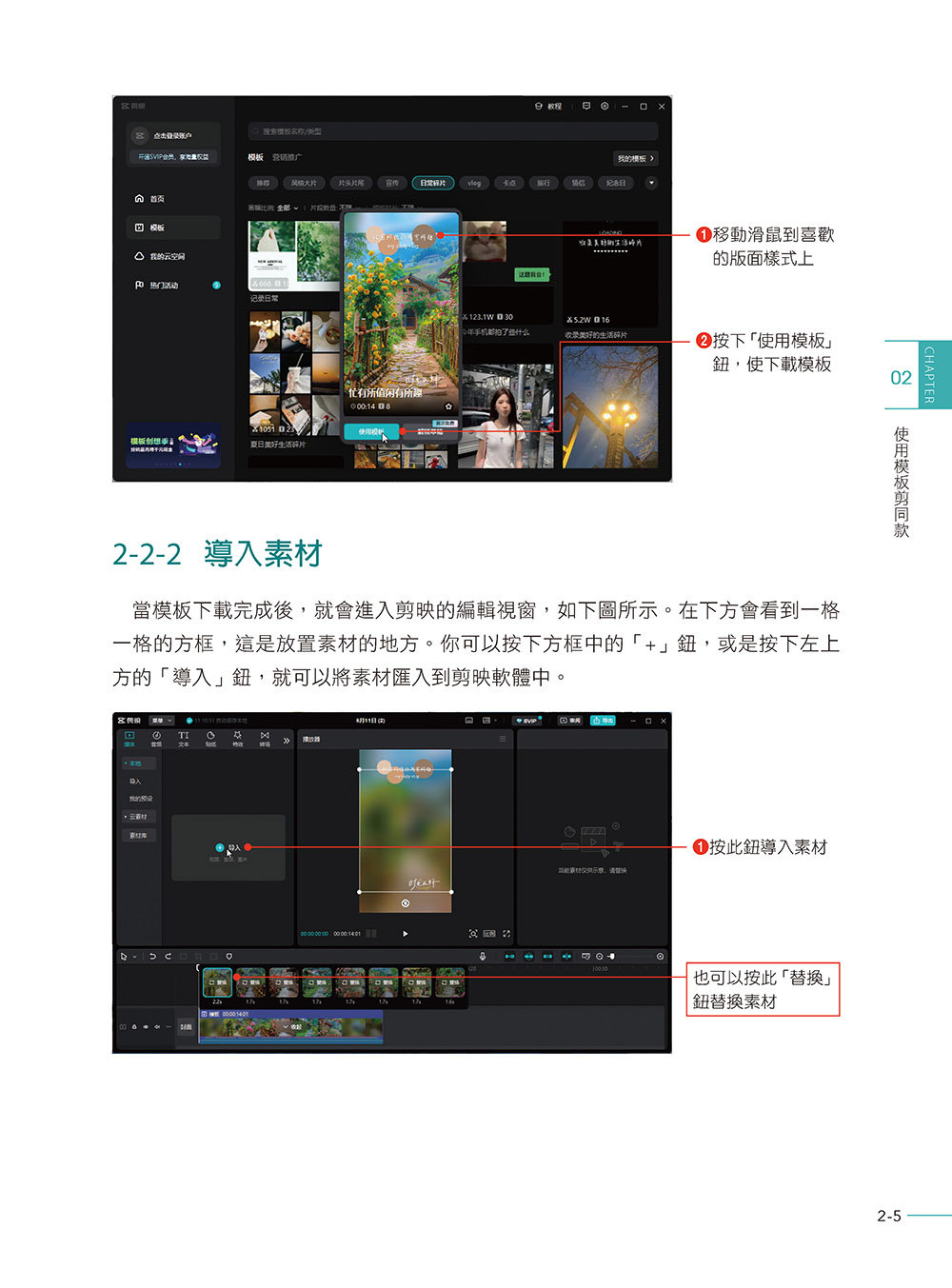The image size is (952, 1288).
Task: Open the 转场 (Transitions) panel
Action: point(266,739)
